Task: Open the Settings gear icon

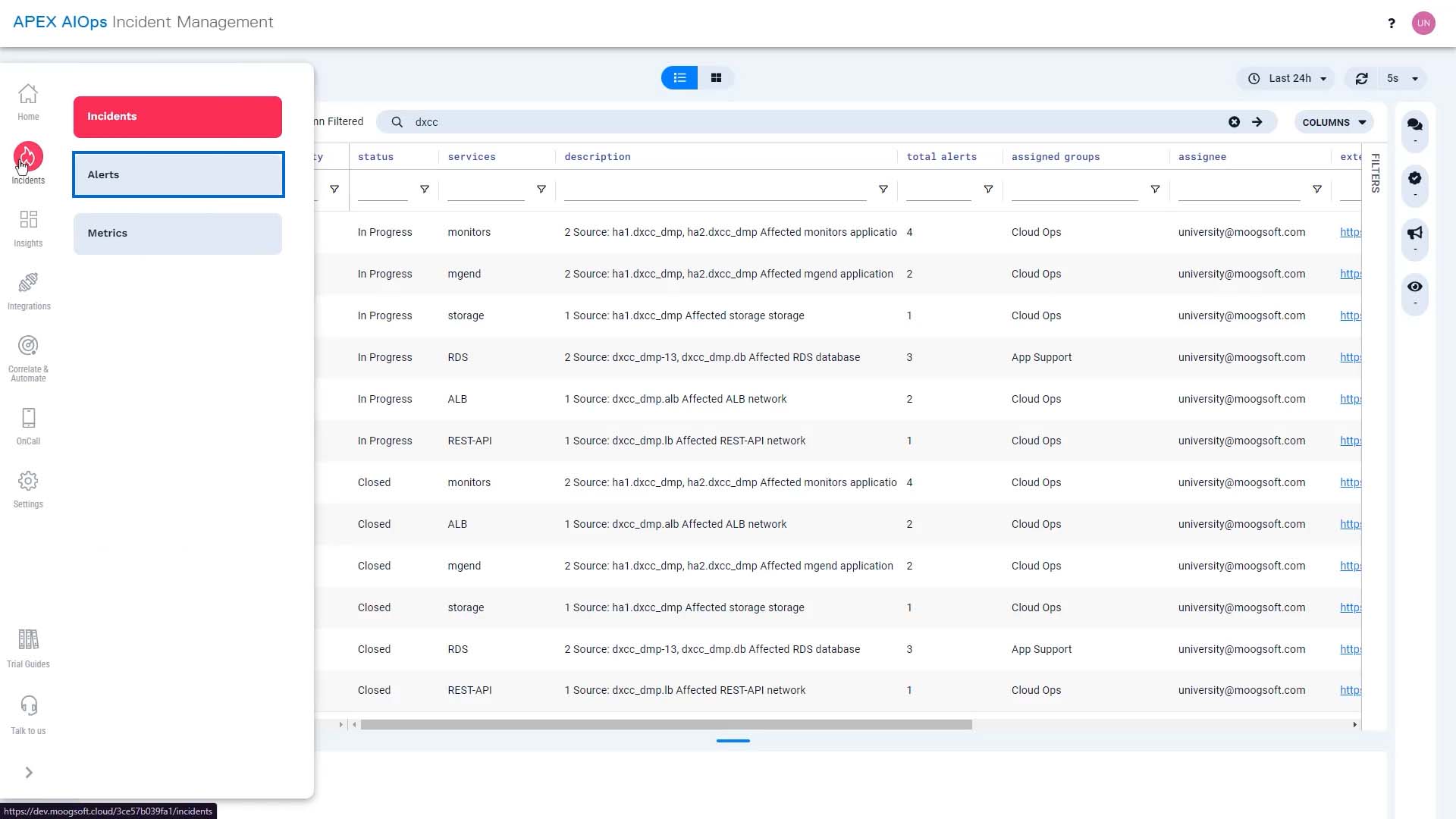Action: 28,481
